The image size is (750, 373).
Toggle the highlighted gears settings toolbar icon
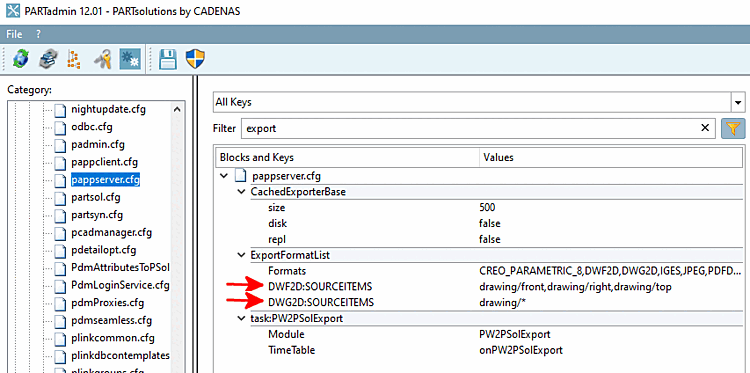tap(130, 59)
